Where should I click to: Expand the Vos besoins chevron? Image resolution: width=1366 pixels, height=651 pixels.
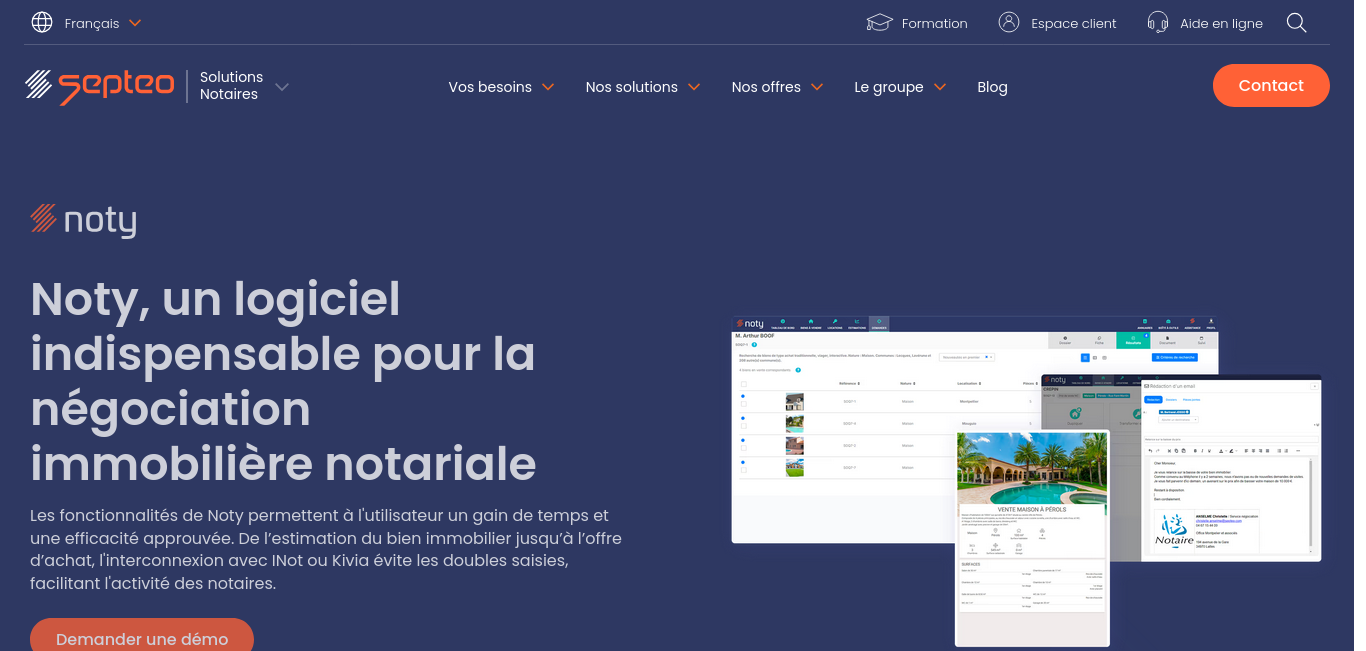(x=548, y=87)
